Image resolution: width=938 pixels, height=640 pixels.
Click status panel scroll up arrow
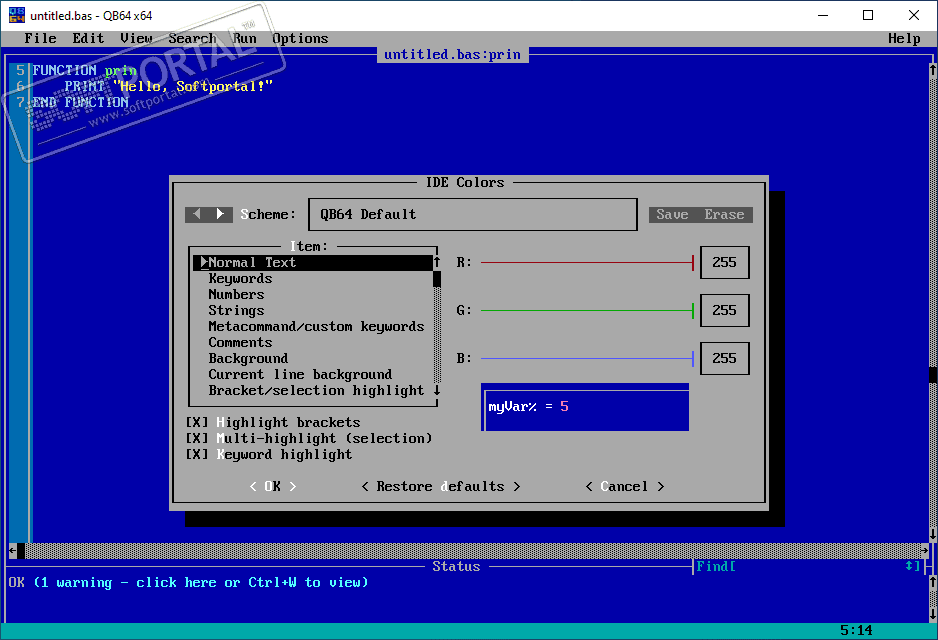[933, 581]
